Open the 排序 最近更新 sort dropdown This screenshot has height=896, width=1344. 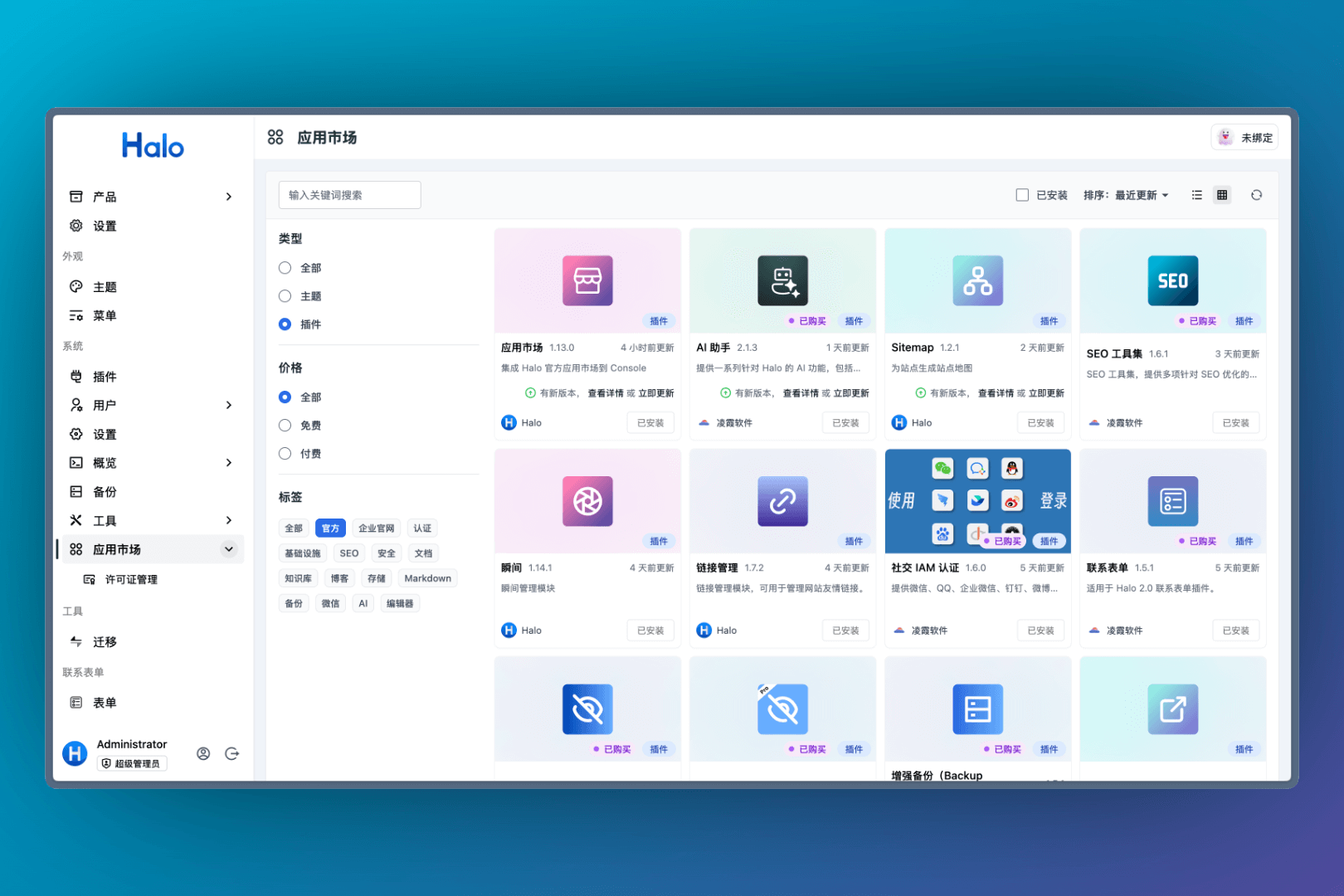tap(1126, 195)
